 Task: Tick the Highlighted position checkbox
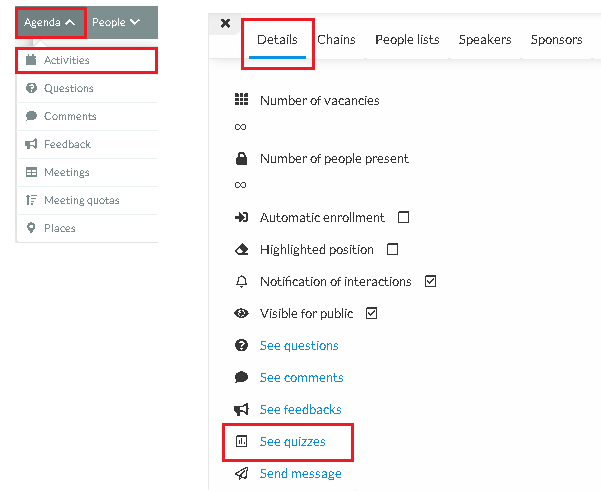pos(392,249)
